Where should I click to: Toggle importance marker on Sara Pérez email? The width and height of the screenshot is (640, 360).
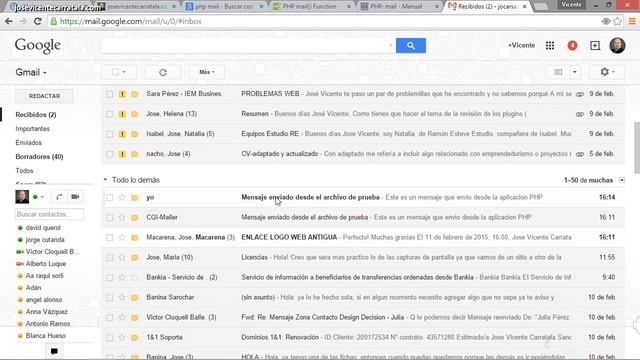(x=122, y=94)
